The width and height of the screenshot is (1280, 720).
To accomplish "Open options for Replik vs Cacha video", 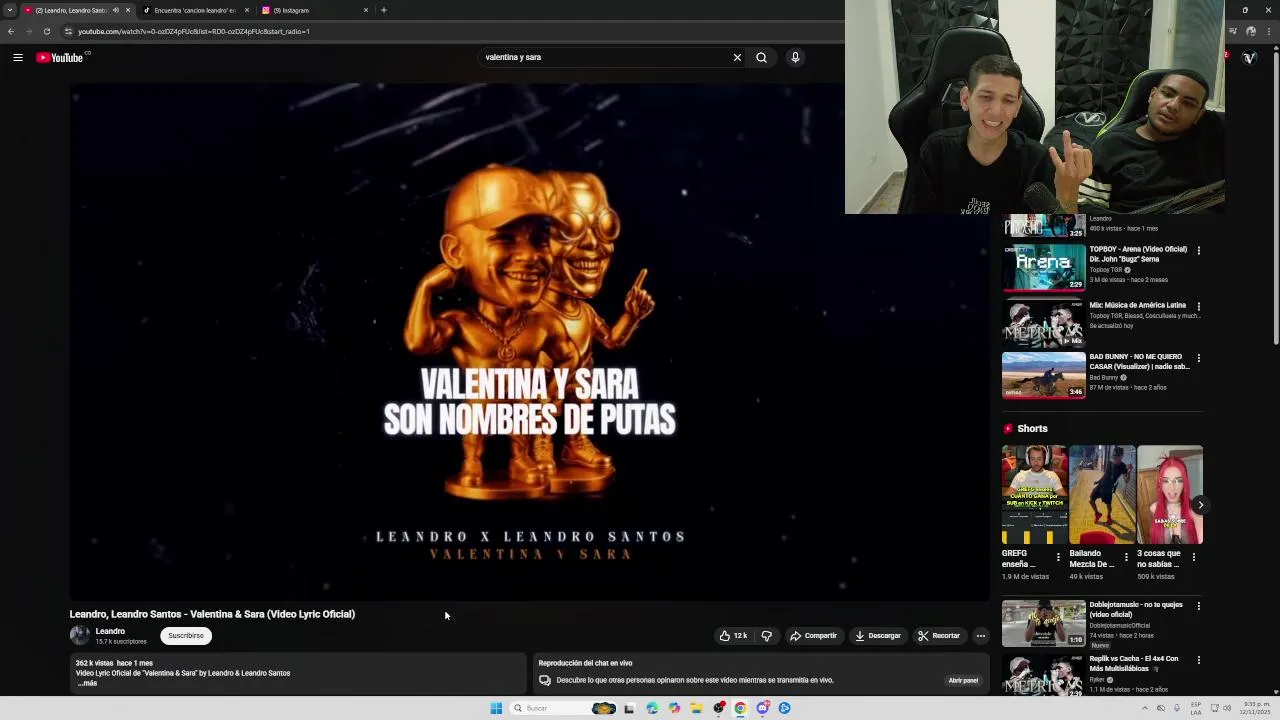I will click(1198, 660).
